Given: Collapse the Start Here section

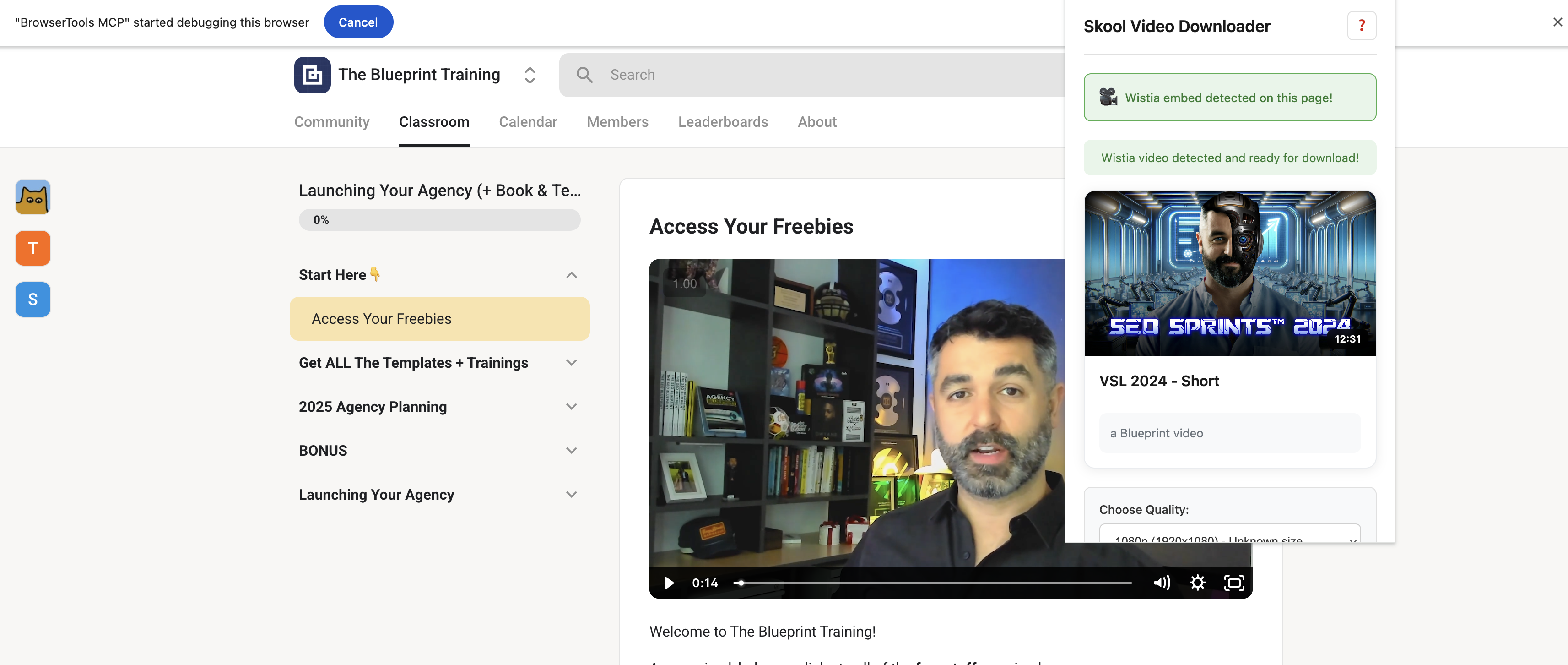Looking at the screenshot, I should pyautogui.click(x=571, y=275).
